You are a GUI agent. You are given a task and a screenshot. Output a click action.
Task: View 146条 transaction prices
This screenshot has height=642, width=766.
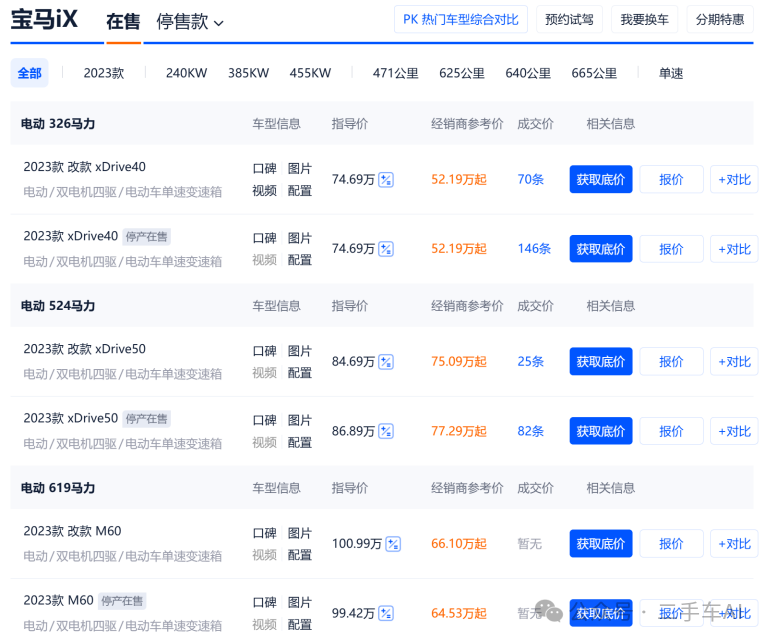(534, 249)
